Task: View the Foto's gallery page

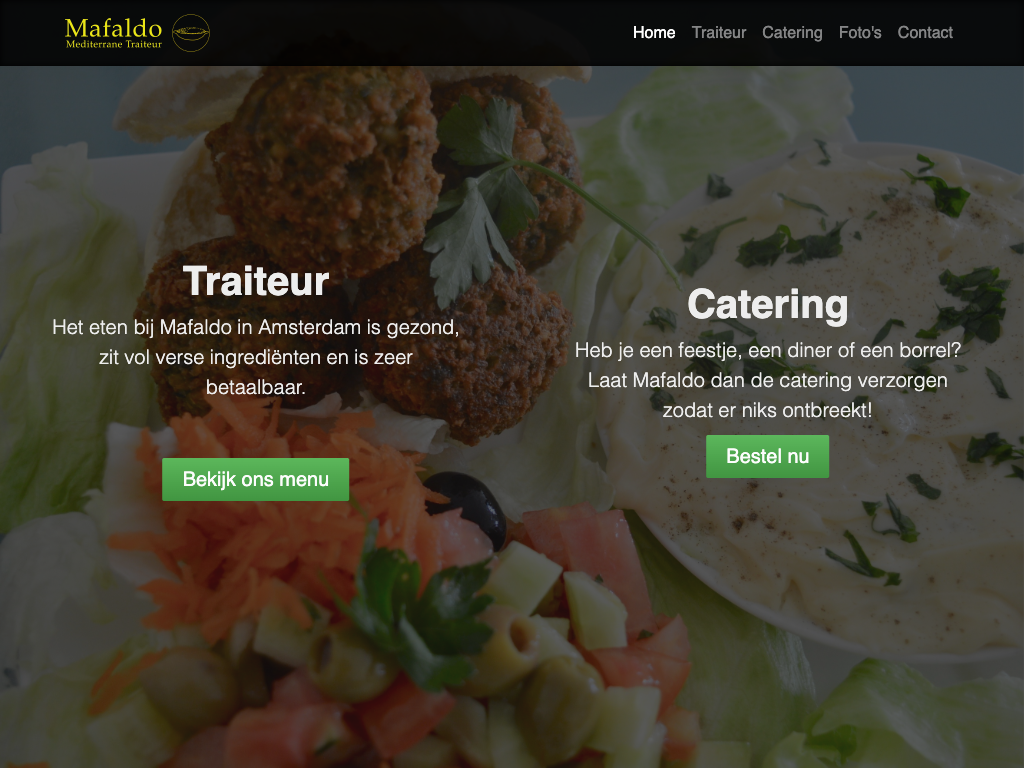Action: (860, 33)
